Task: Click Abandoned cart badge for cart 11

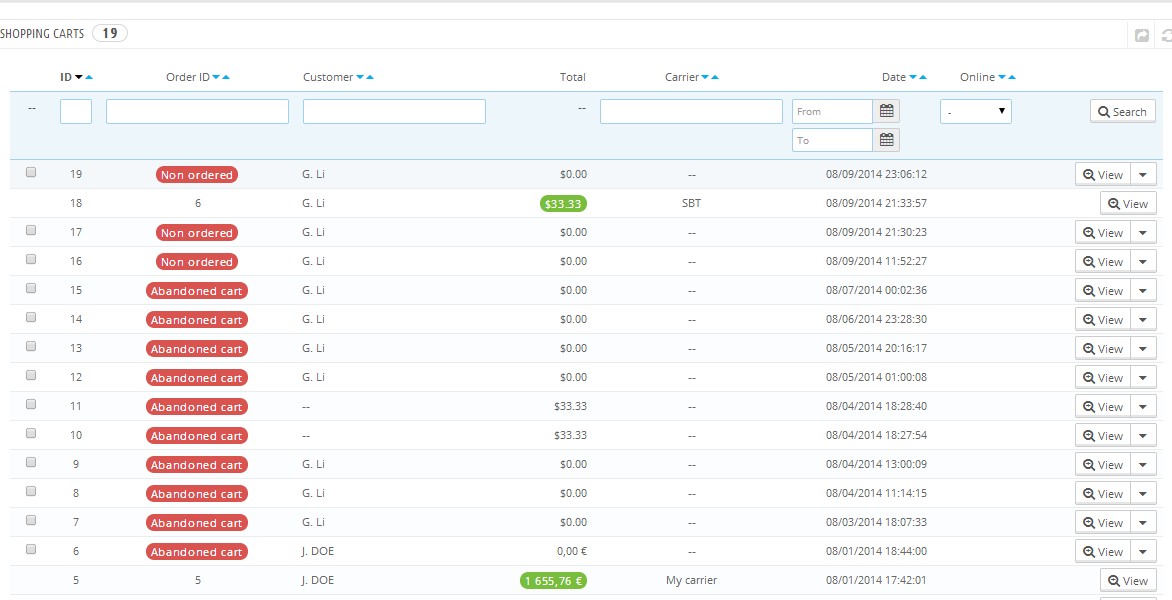Action: point(197,407)
